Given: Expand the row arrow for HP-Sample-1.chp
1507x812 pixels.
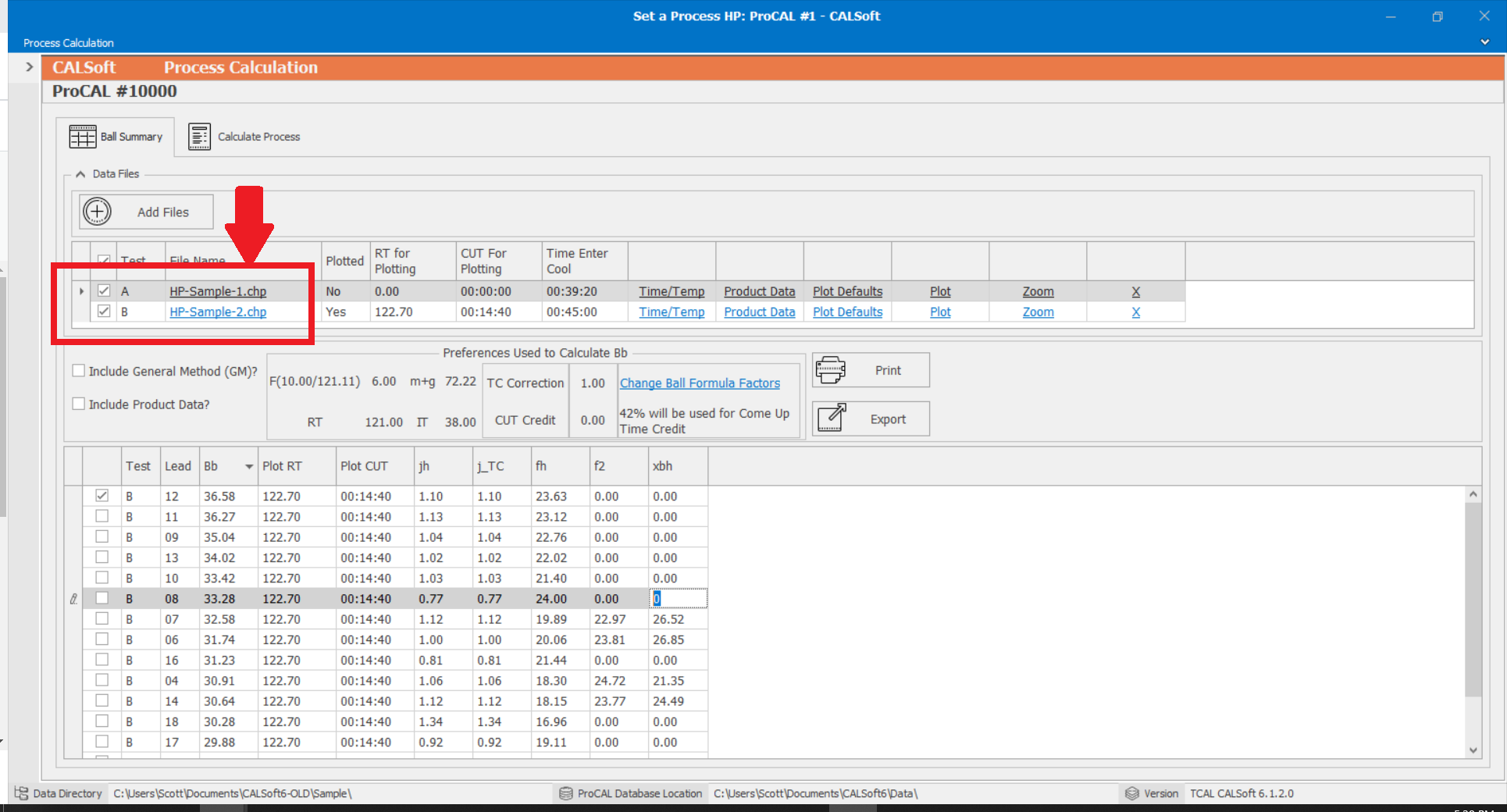Looking at the screenshot, I should (81, 291).
